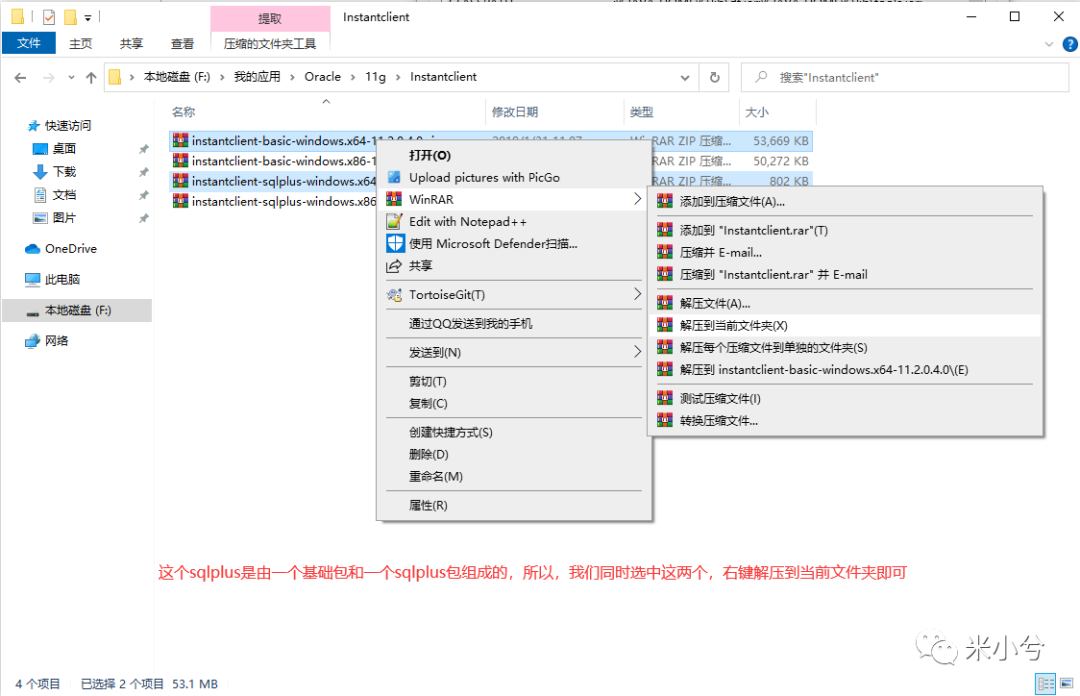
Task: Choose Edit with Notepad++
Action: click(514, 221)
